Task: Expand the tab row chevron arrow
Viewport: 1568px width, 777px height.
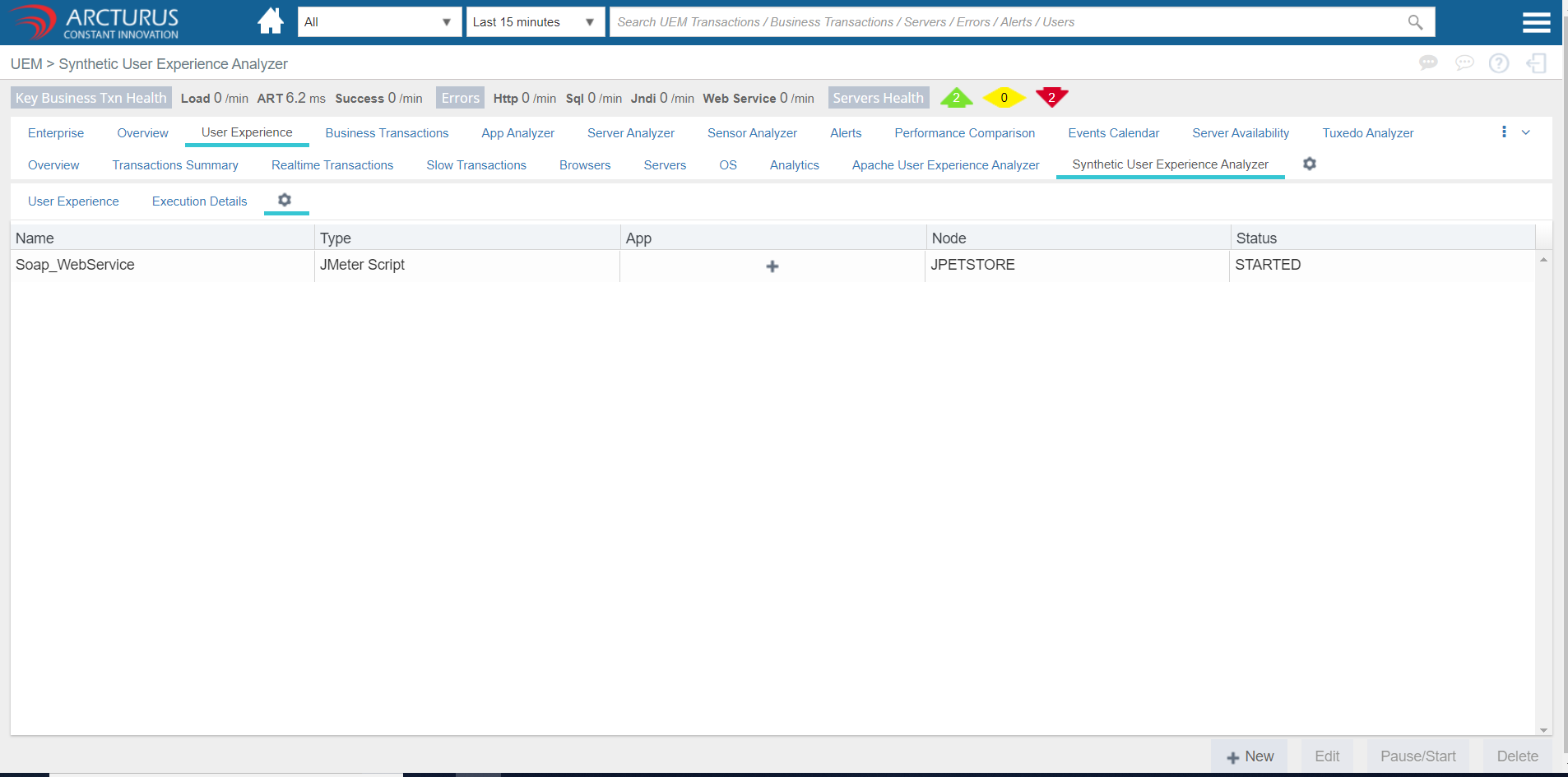Action: coord(1526,132)
